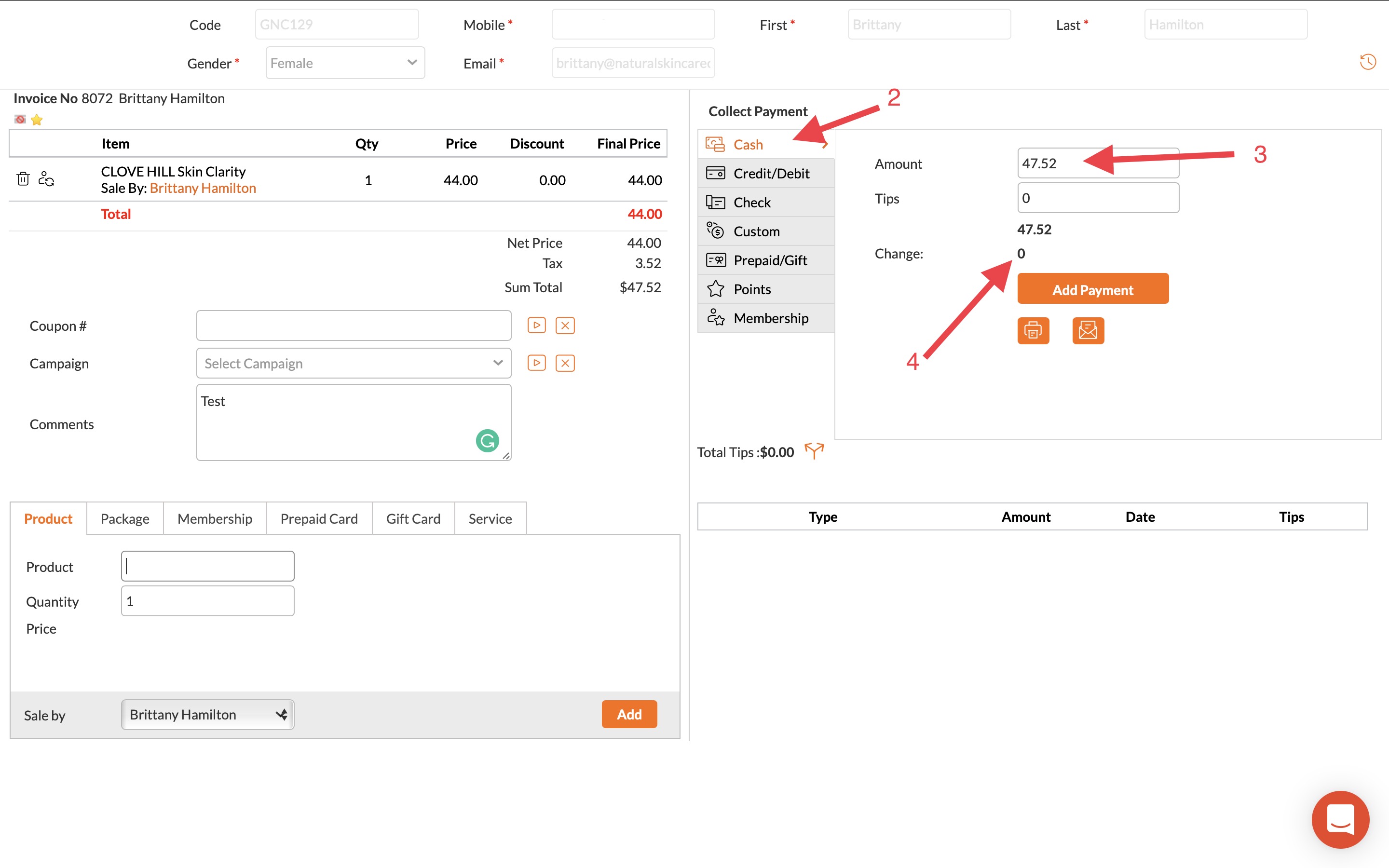1389x868 pixels.
Task: Select Custom payment method
Action: (x=766, y=231)
